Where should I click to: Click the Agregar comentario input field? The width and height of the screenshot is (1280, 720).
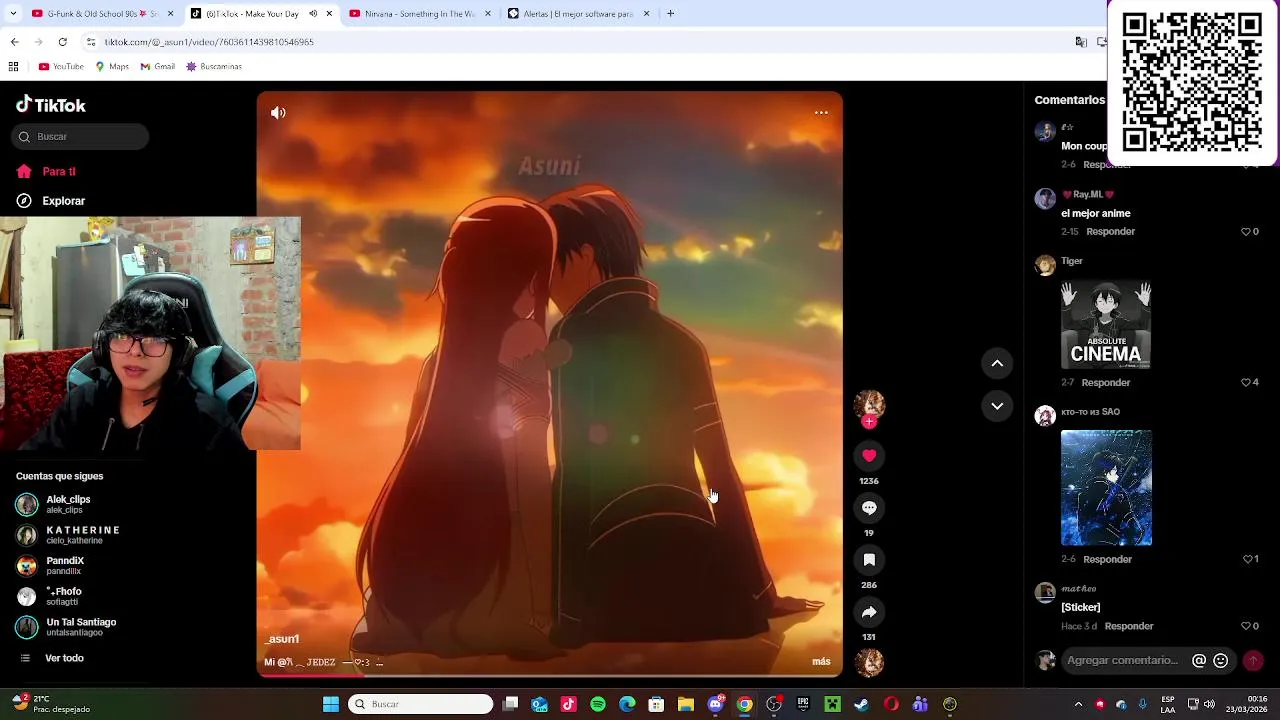tap(1125, 661)
